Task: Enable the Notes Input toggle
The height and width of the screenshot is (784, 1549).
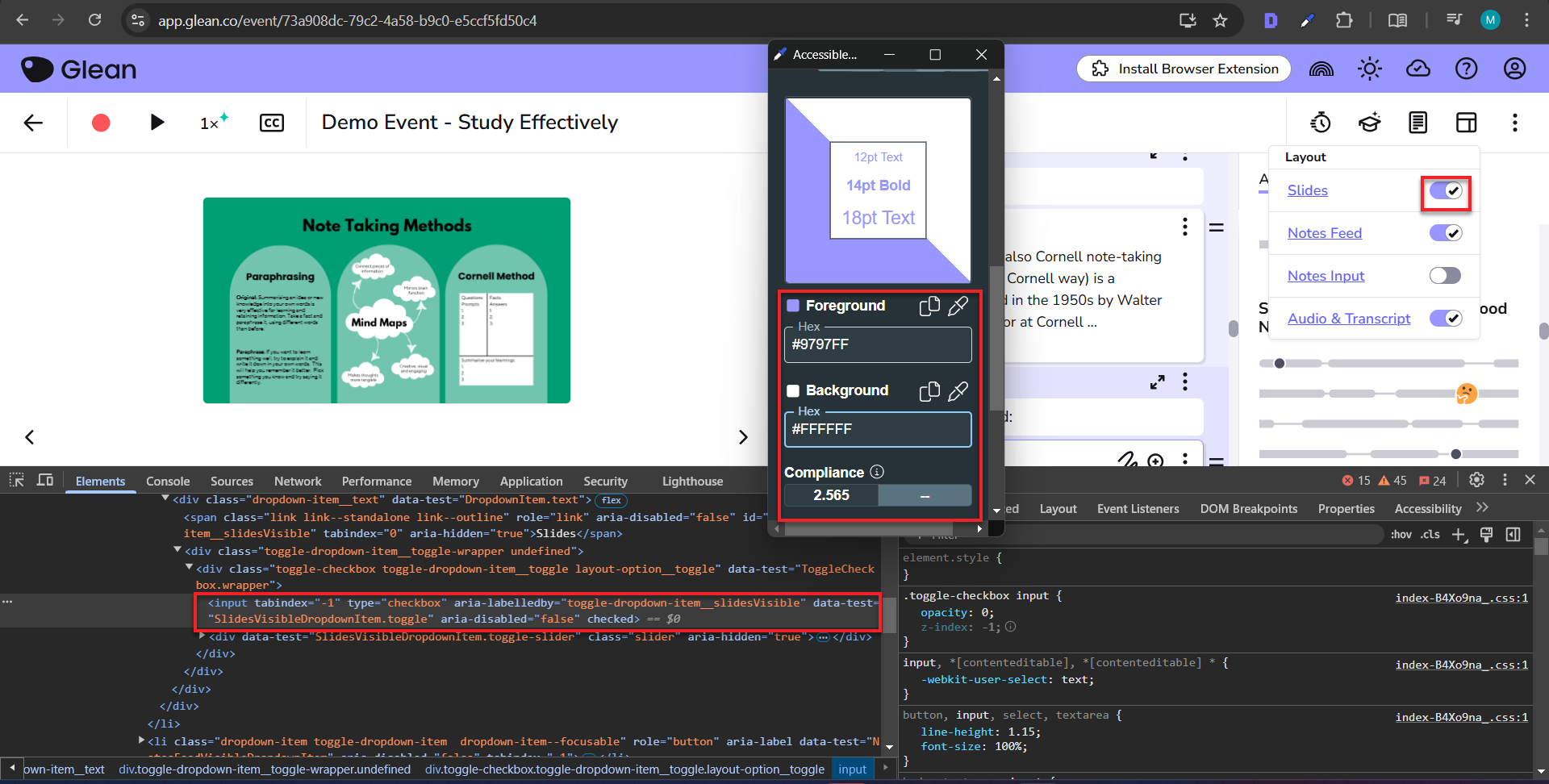Action: (1445, 276)
